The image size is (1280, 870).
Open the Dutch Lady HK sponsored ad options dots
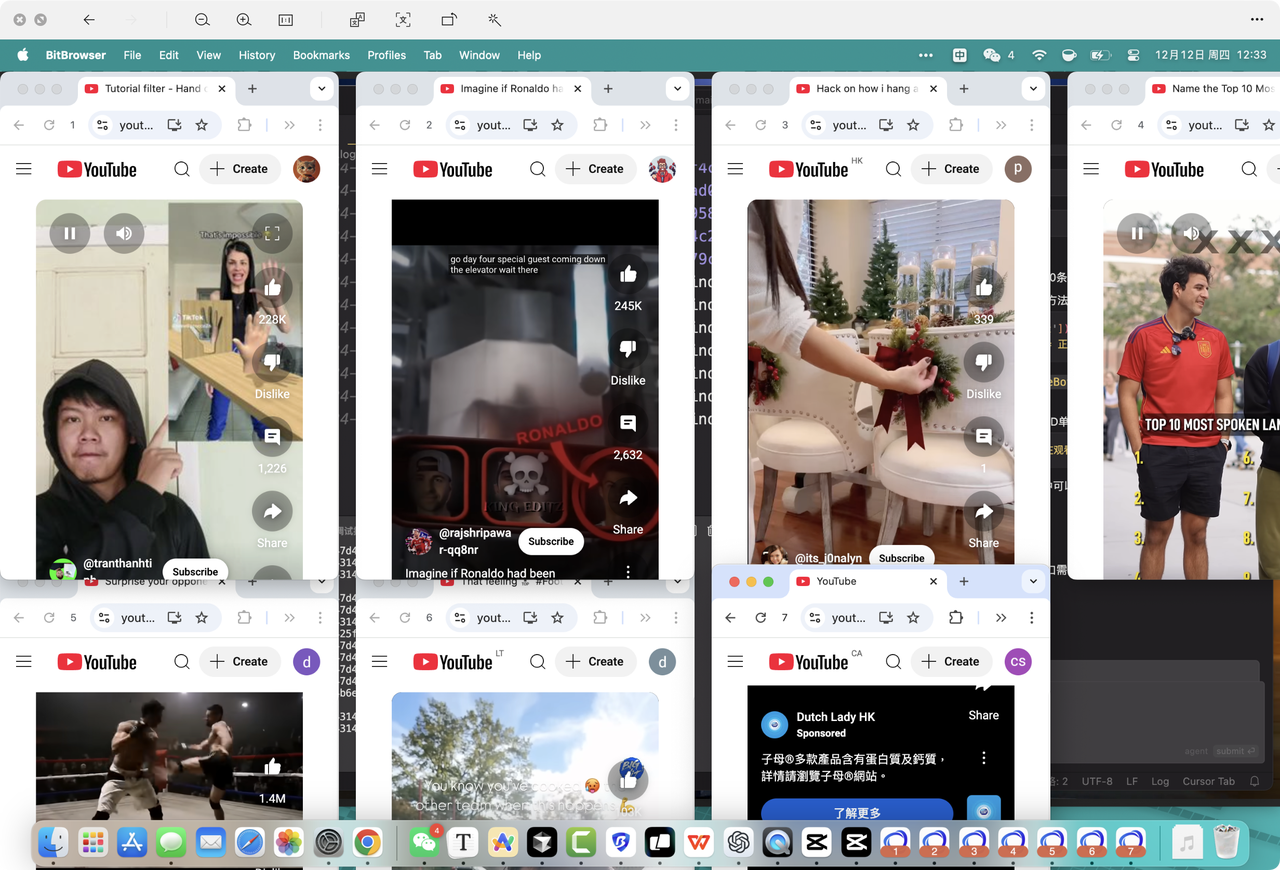pyautogui.click(x=984, y=758)
